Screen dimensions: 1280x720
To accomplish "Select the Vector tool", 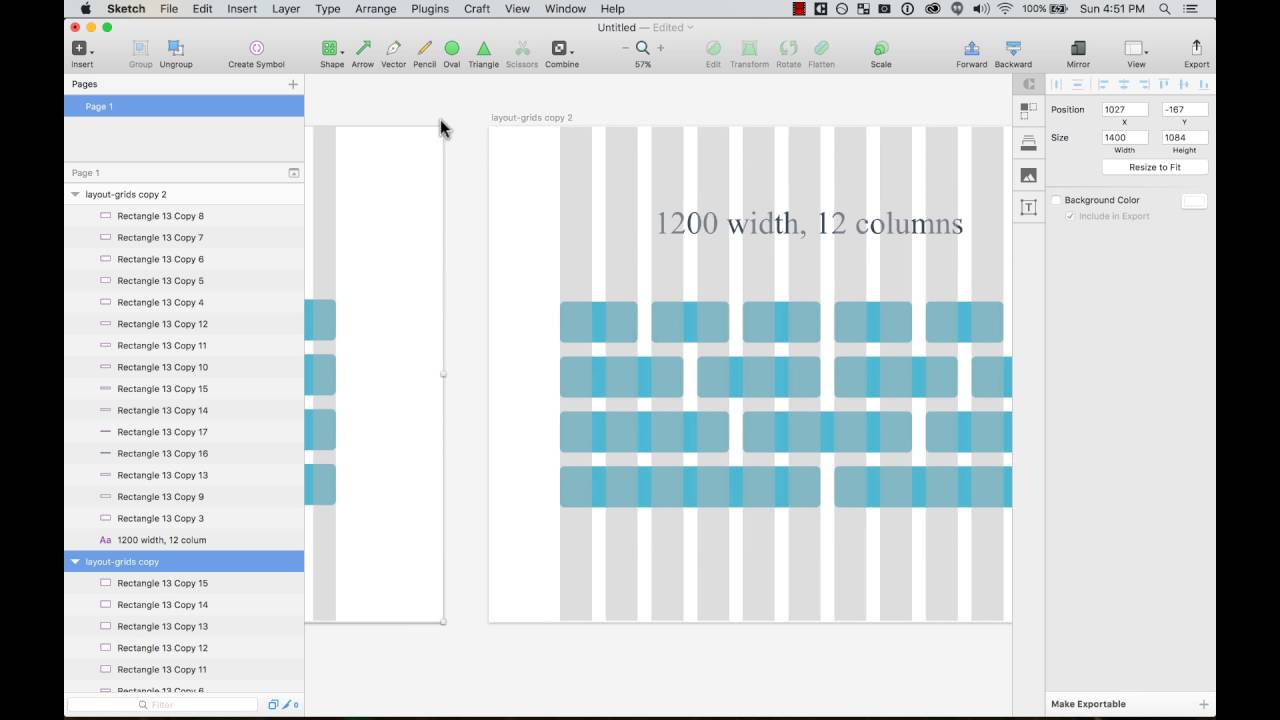I will [x=393, y=47].
